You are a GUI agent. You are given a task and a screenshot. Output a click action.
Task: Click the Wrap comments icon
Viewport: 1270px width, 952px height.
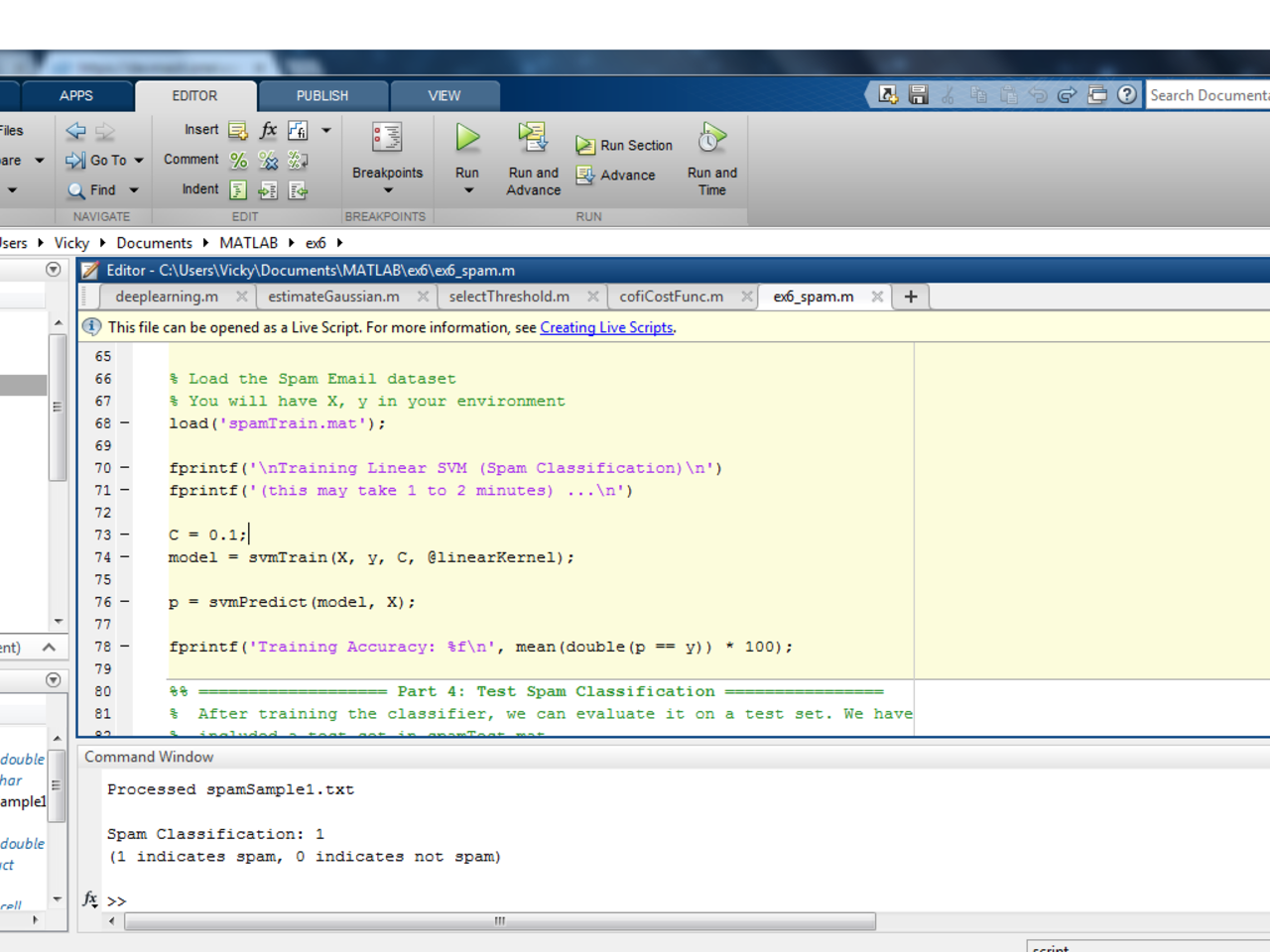(298, 160)
